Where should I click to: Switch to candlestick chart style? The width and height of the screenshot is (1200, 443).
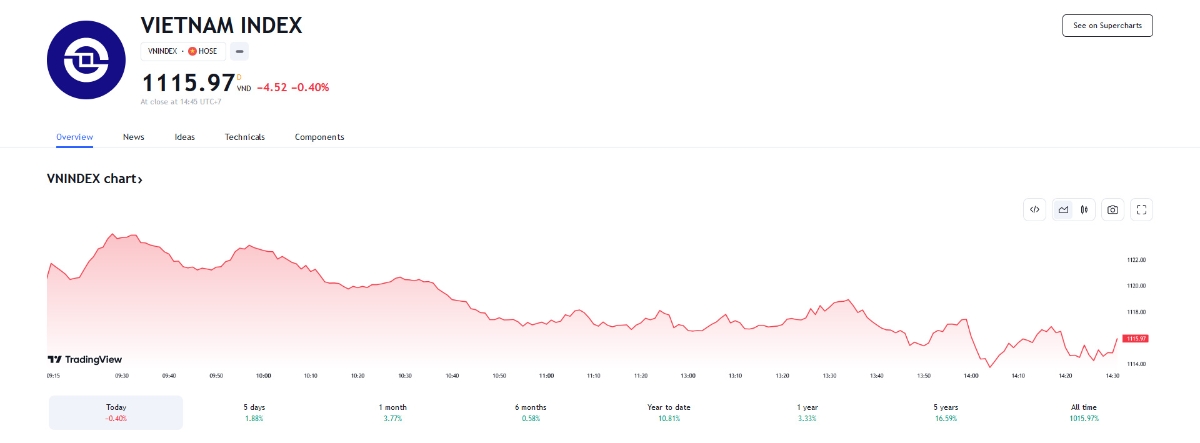coord(1084,209)
